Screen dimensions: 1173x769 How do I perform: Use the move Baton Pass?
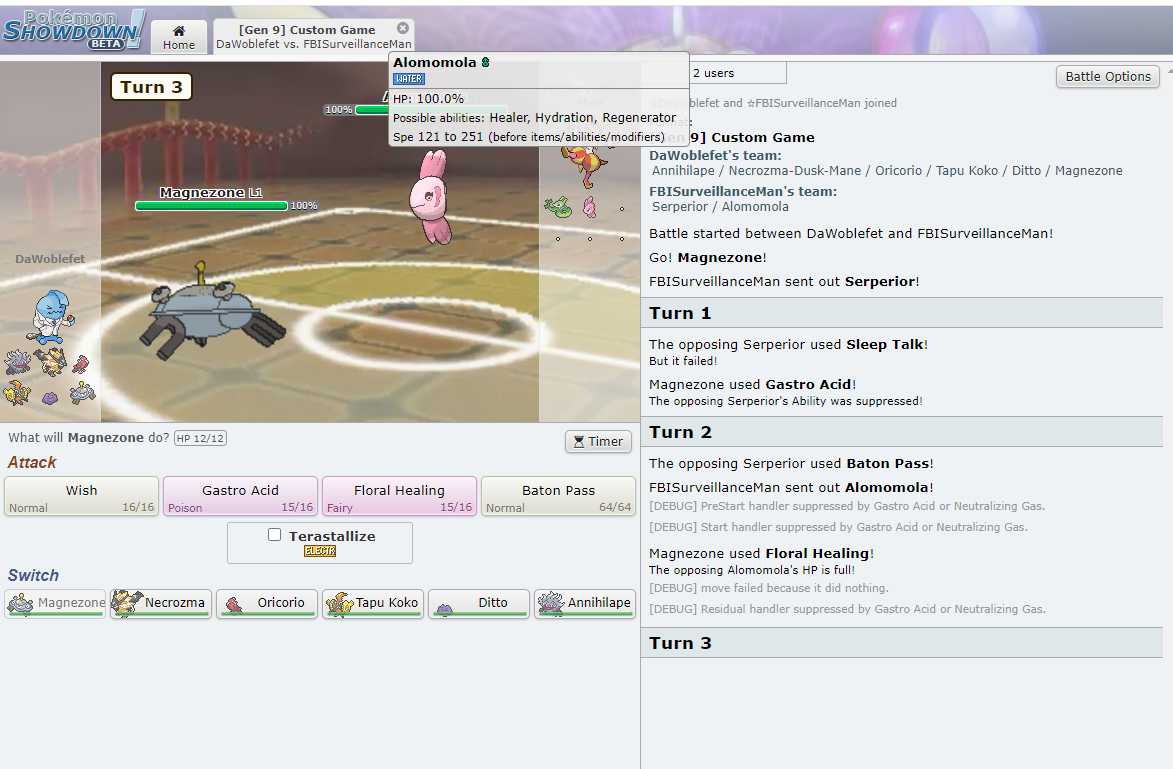(558, 497)
